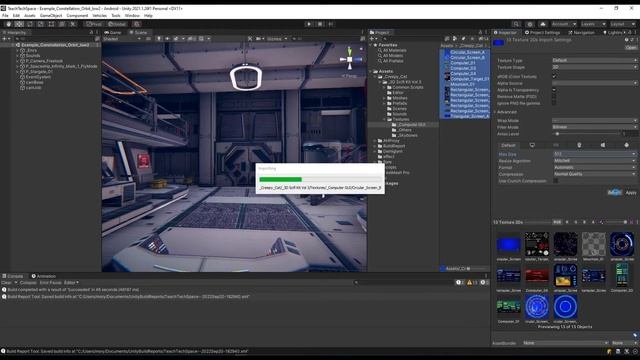
Task: Open the Component menu
Action: coord(77,16)
